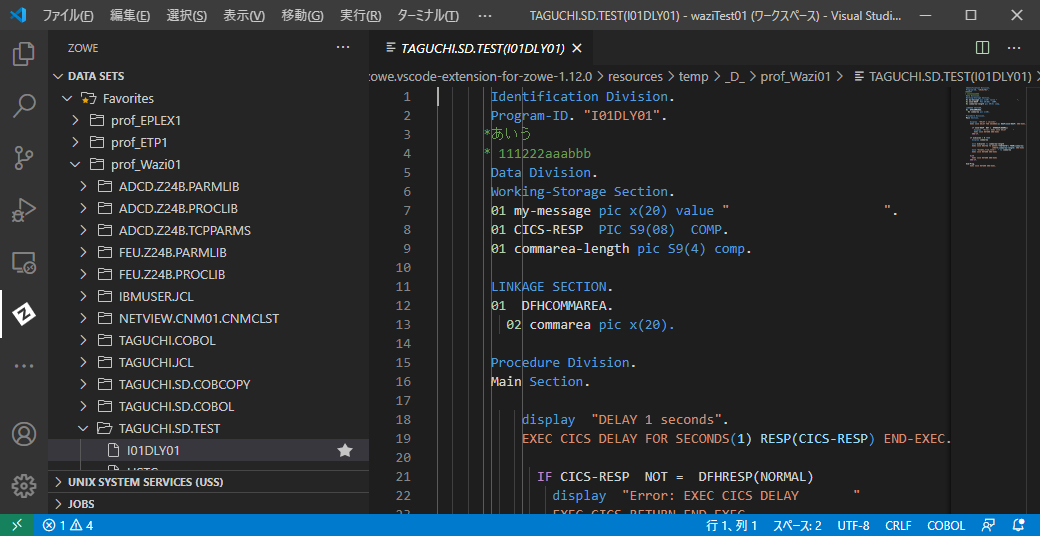Open the Accounts menu icon
This screenshot has width=1040, height=536.
point(24,434)
